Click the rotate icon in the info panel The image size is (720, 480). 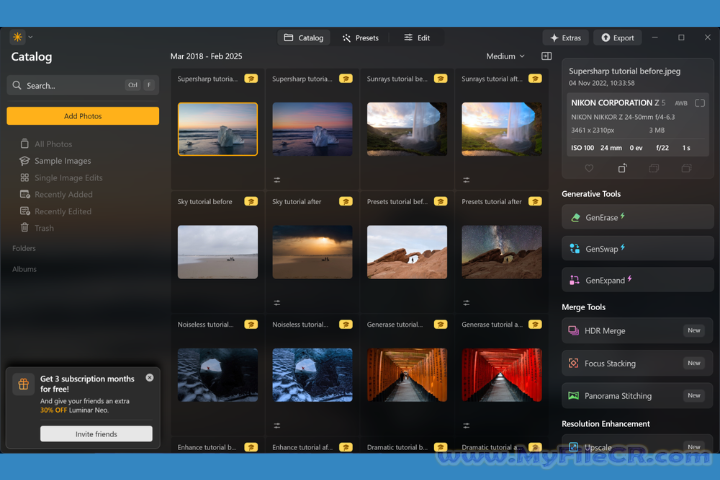tap(622, 169)
